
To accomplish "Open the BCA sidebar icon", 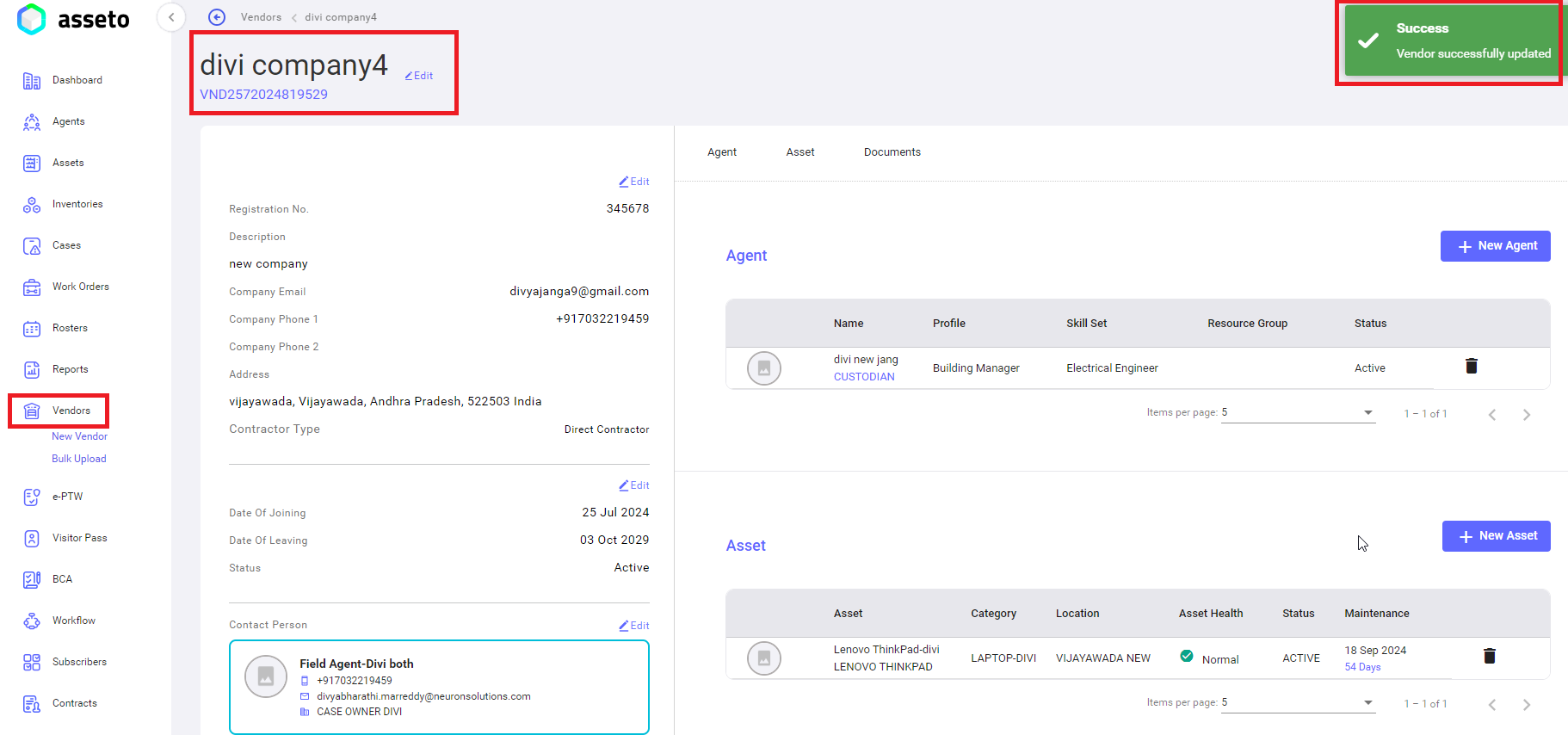I will (x=32, y=580).
